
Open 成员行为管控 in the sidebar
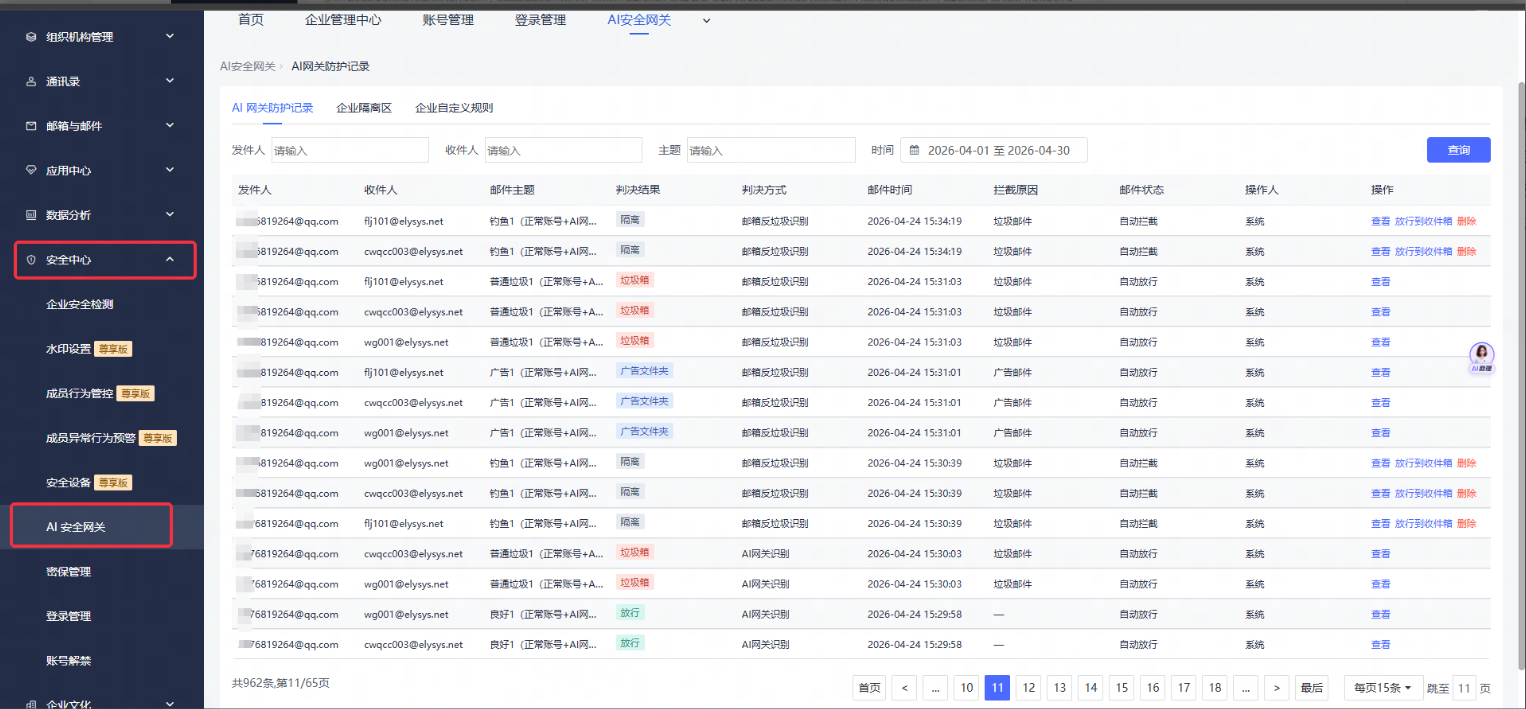(80, 393)
